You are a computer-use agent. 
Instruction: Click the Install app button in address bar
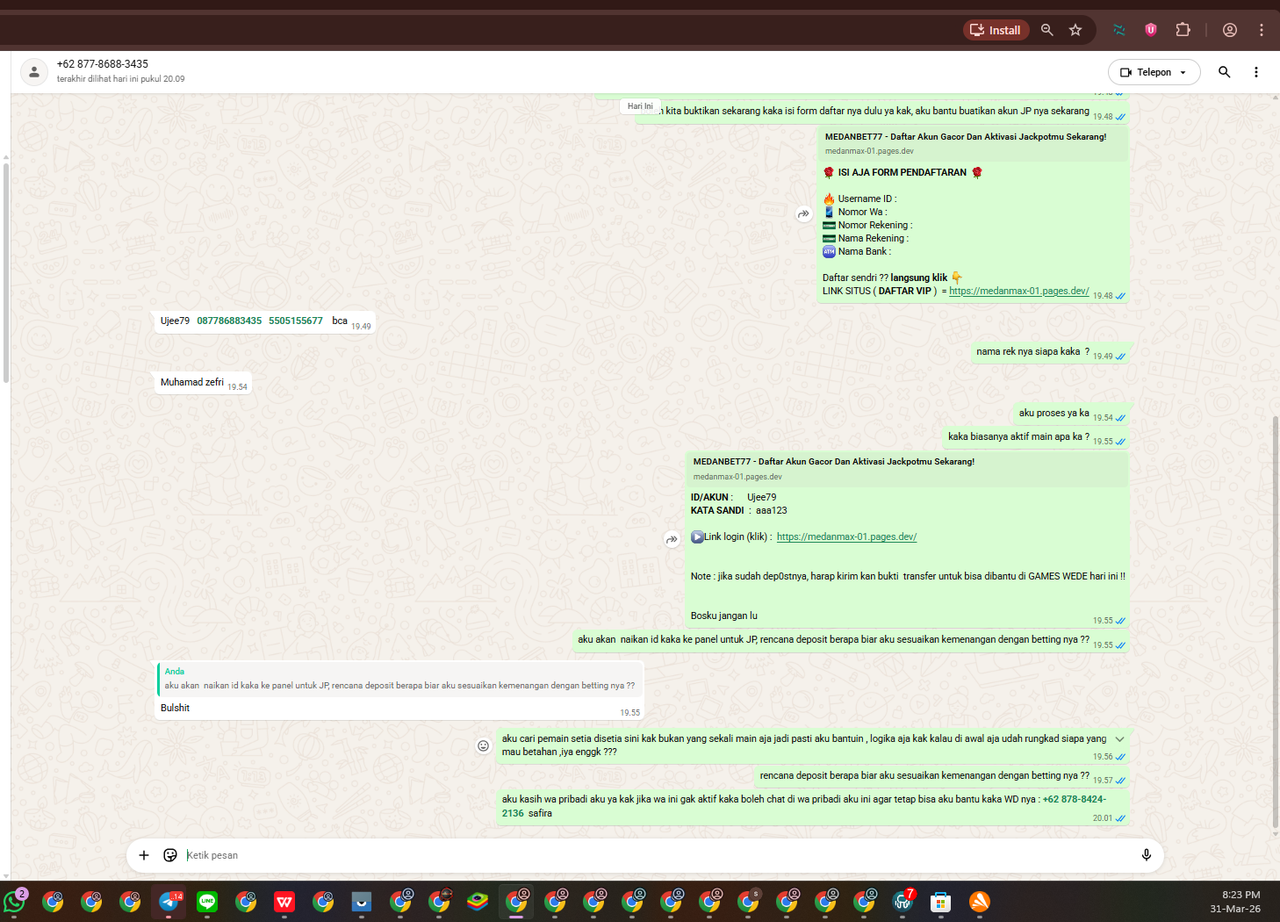[996, 30]
